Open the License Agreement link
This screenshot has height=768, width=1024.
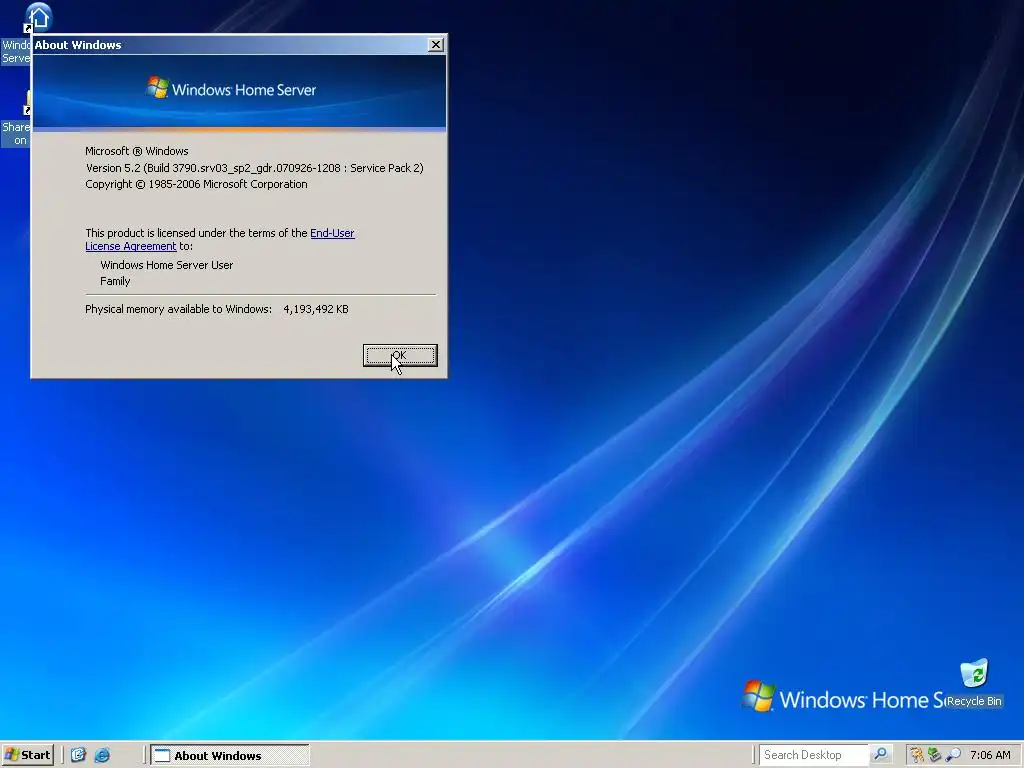pos(131,246)
